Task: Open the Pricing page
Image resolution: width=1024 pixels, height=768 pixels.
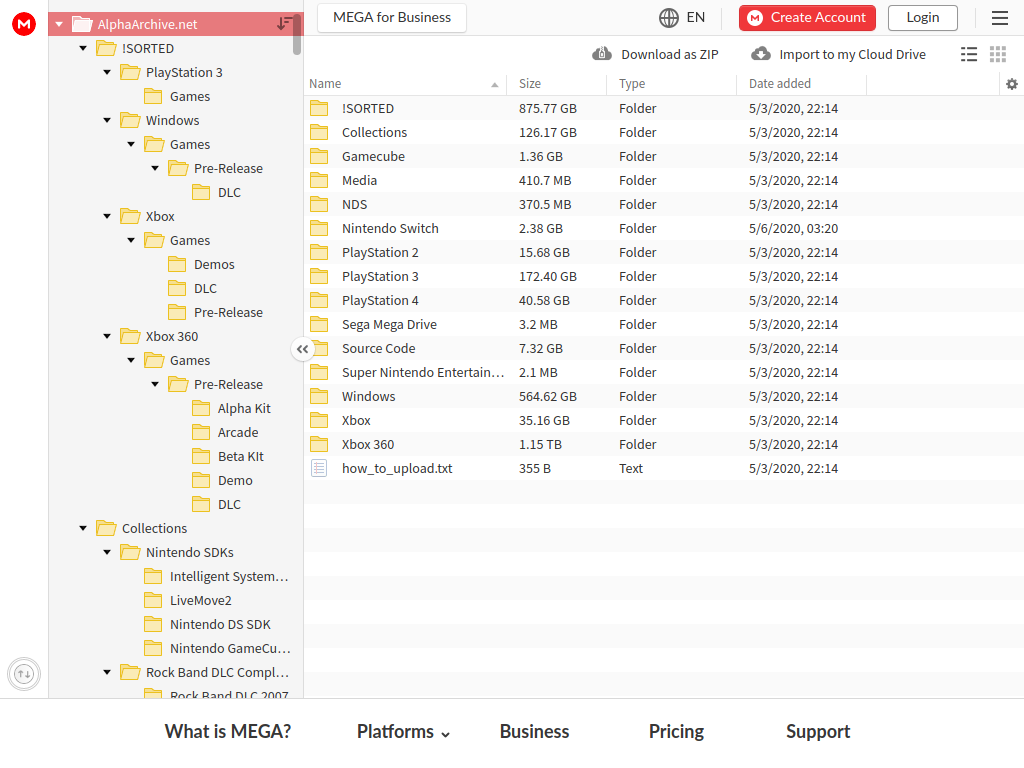Action: pos(676,731)
